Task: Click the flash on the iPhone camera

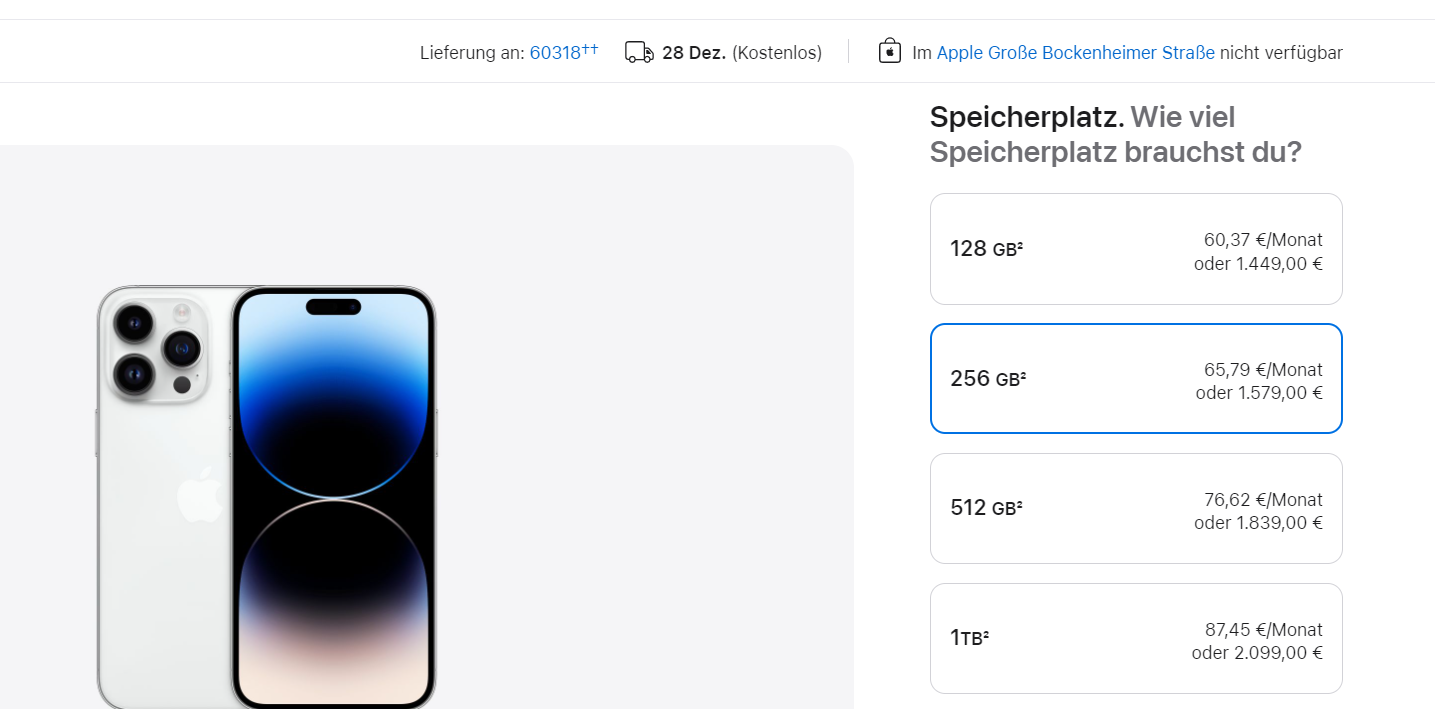Action: pos(181,311)
